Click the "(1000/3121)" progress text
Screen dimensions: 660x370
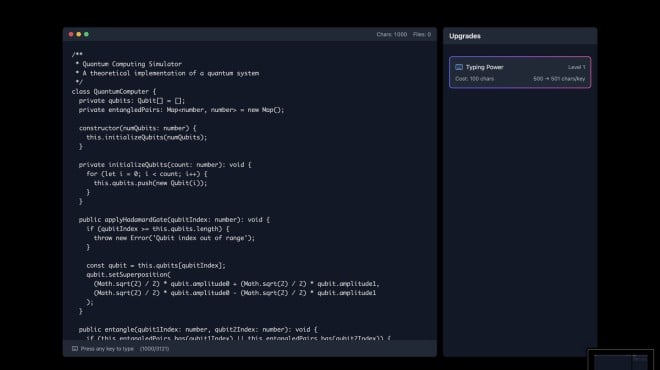(x=154, y=349)
